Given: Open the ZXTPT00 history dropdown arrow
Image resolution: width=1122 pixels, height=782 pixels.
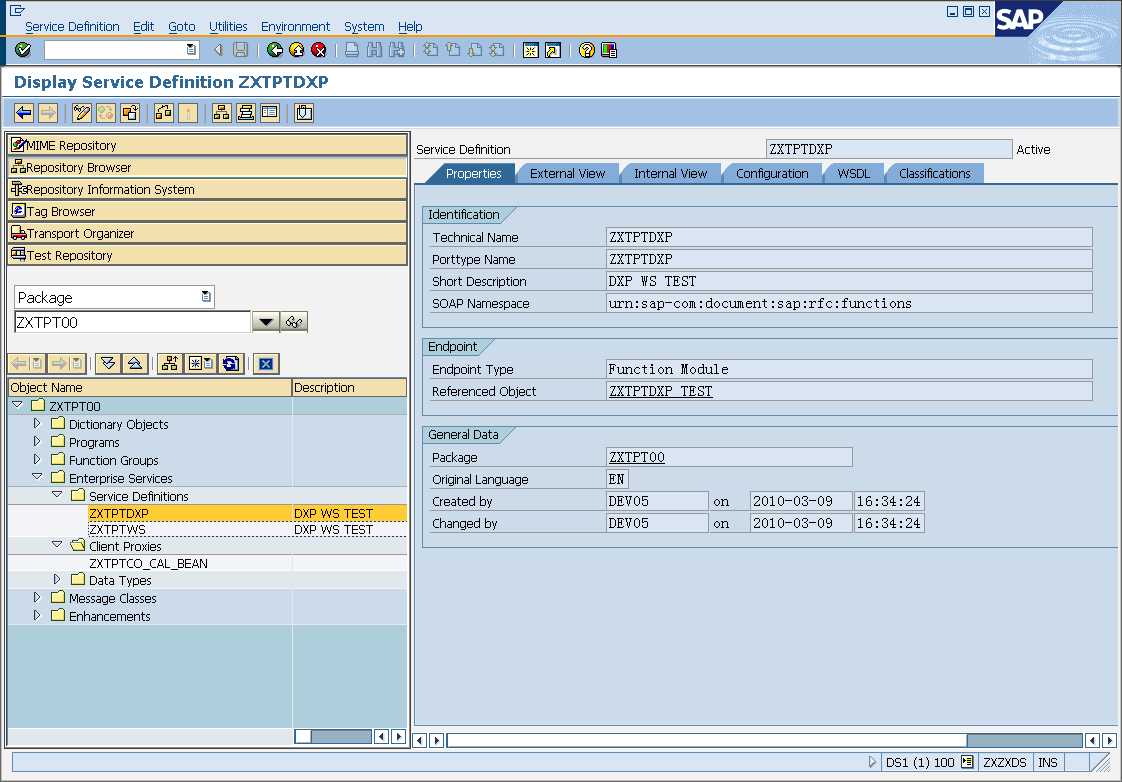Looking at the screenshot, I should (265, 322).
